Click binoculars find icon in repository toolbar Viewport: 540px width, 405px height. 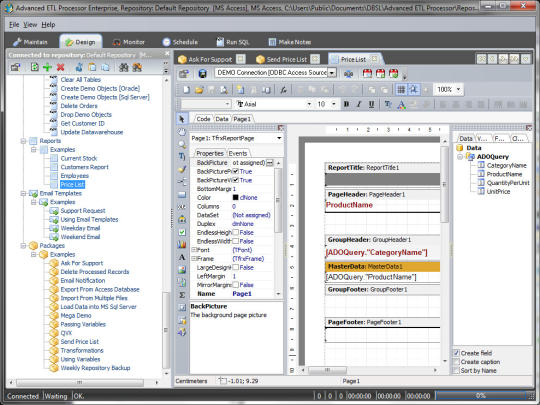coord(123,67)
